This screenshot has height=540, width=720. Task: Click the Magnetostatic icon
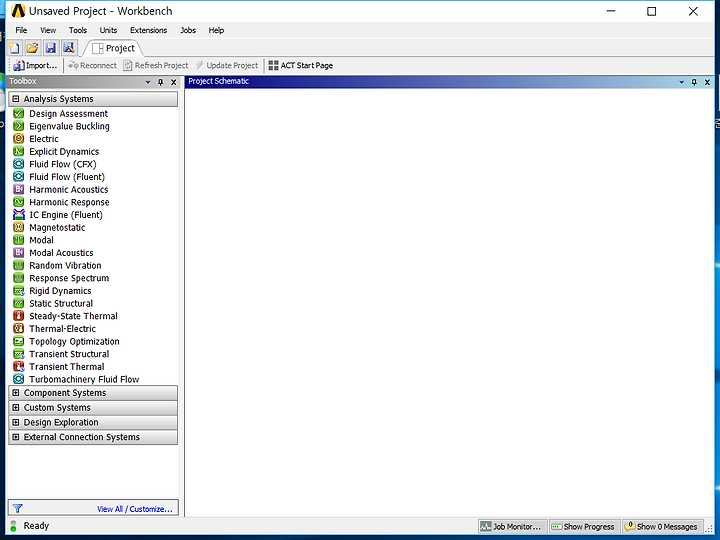18,227
